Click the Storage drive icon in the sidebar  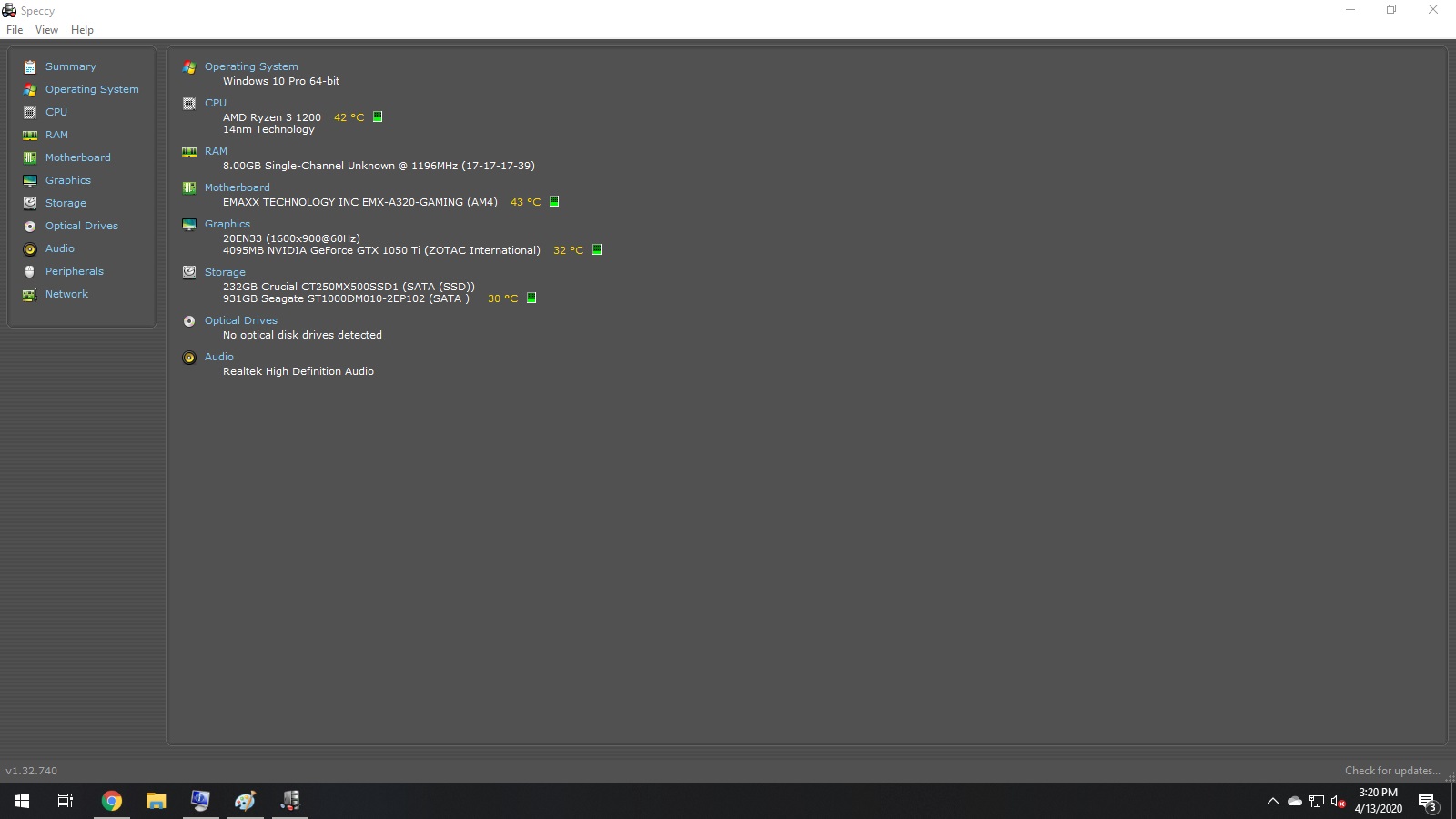[x=30, y=203]
